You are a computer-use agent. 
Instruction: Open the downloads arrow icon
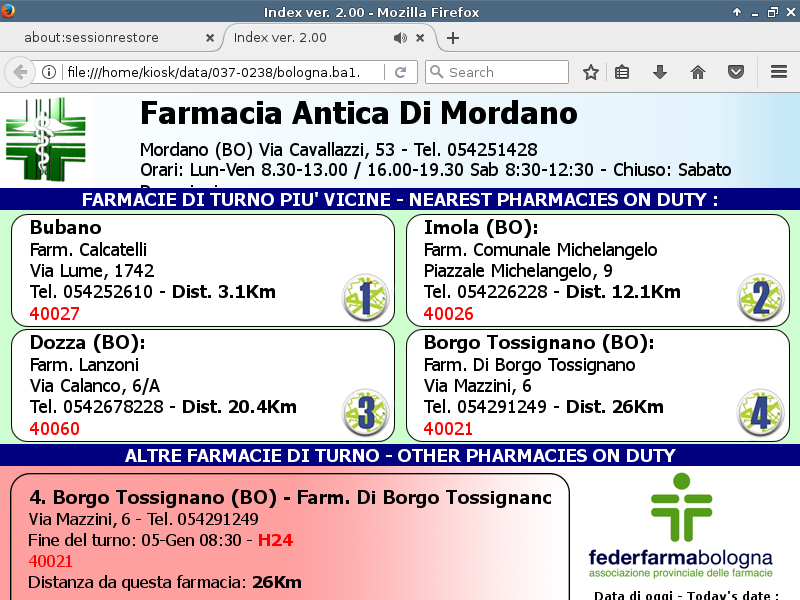pyautogui.click(x=659, y=72)
